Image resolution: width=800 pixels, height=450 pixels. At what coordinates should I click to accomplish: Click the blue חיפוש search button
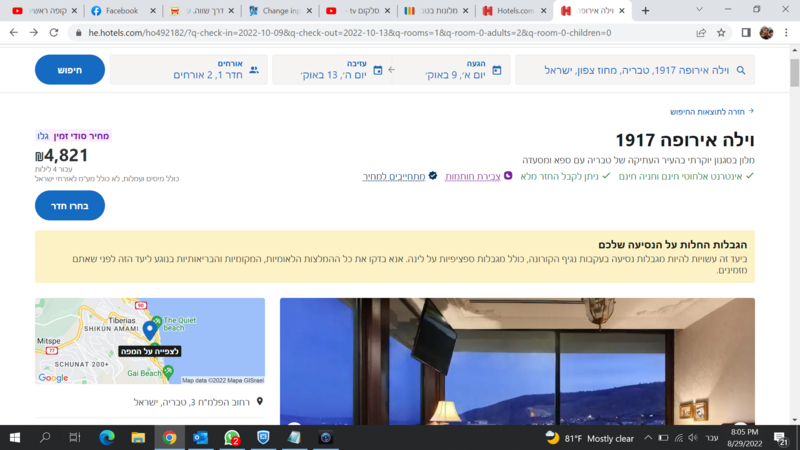pyautogui.click(x=70, y=69)
